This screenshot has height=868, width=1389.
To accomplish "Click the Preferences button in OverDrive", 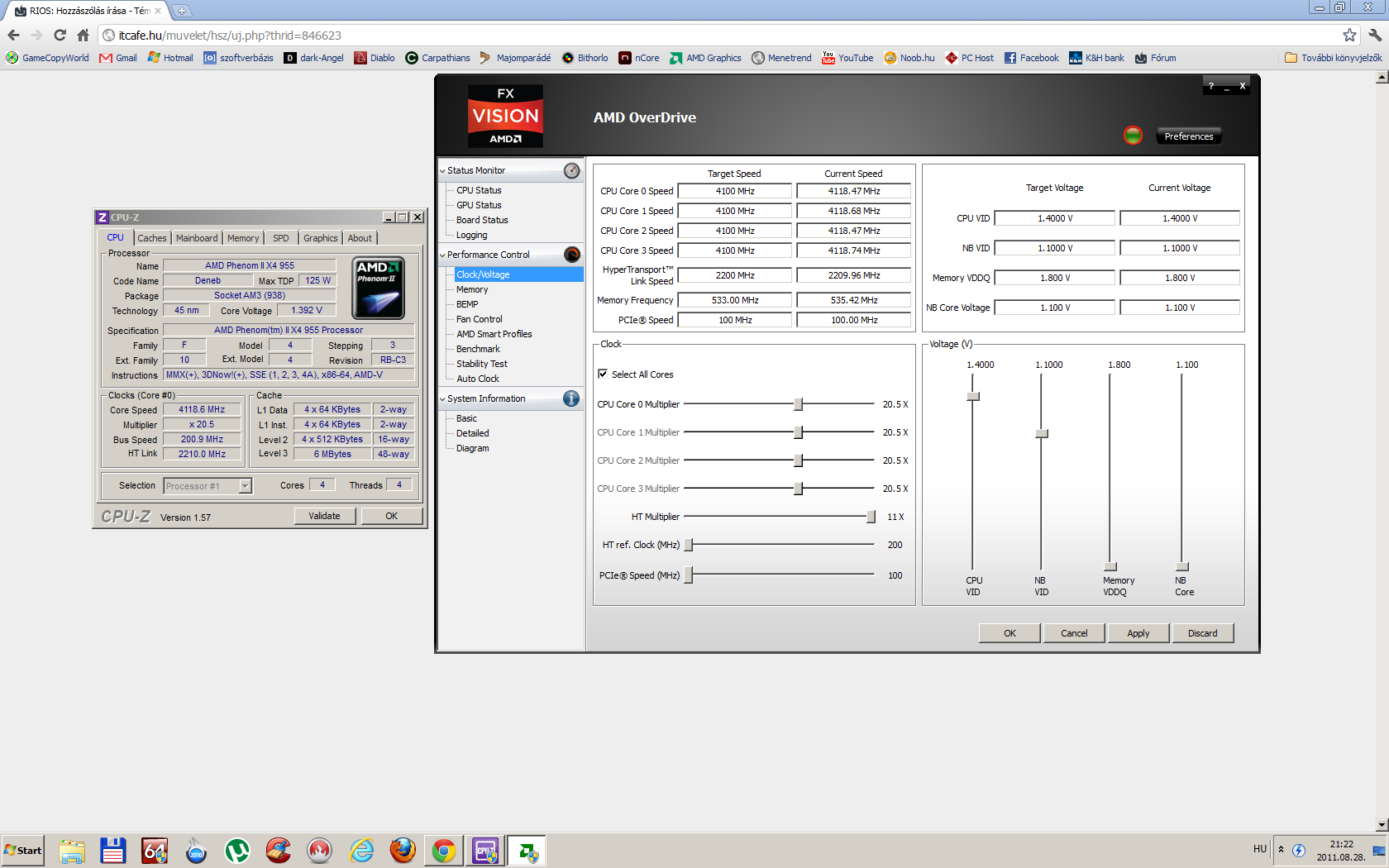I will [x=1189, y=136].
